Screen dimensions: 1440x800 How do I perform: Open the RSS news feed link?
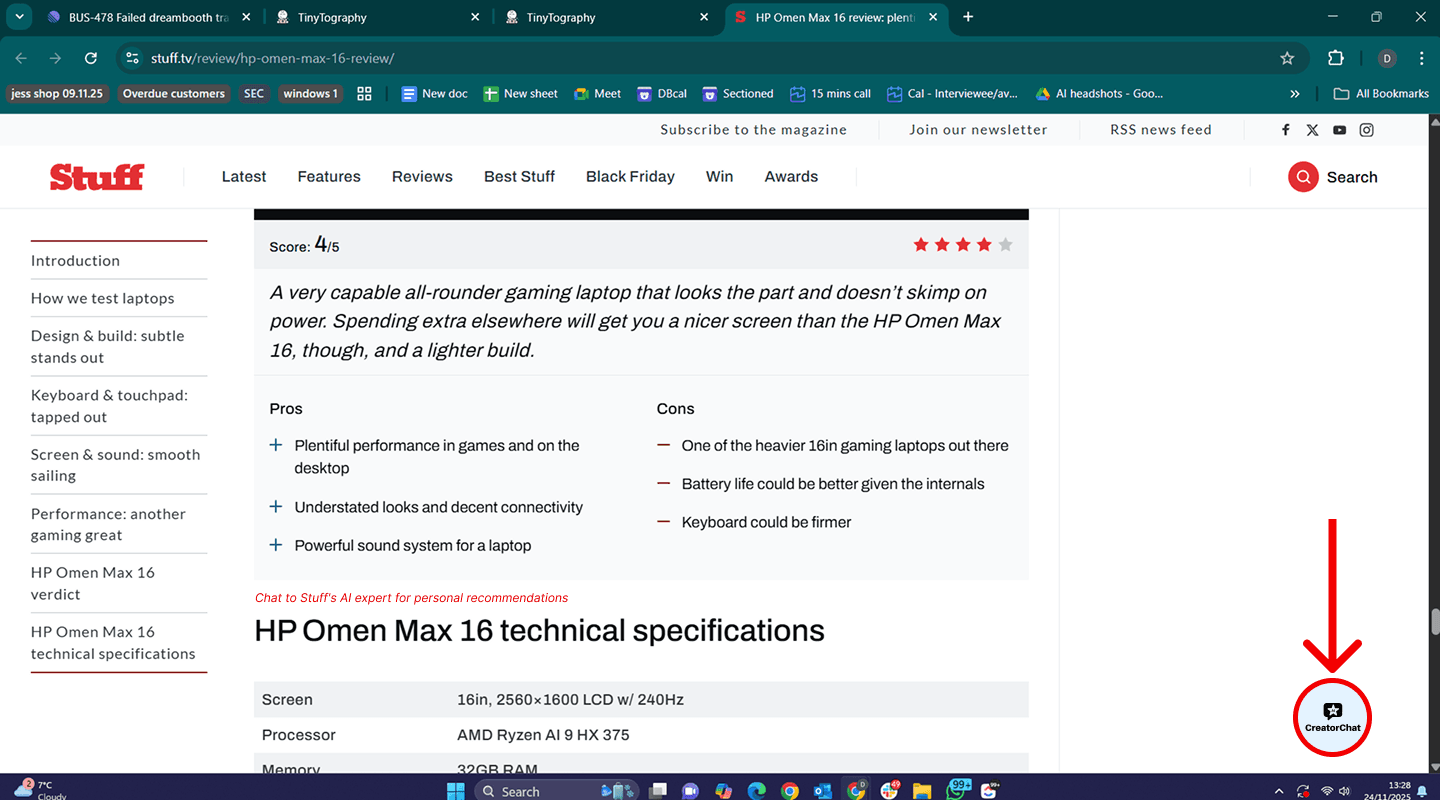(x=1161, y=130)
